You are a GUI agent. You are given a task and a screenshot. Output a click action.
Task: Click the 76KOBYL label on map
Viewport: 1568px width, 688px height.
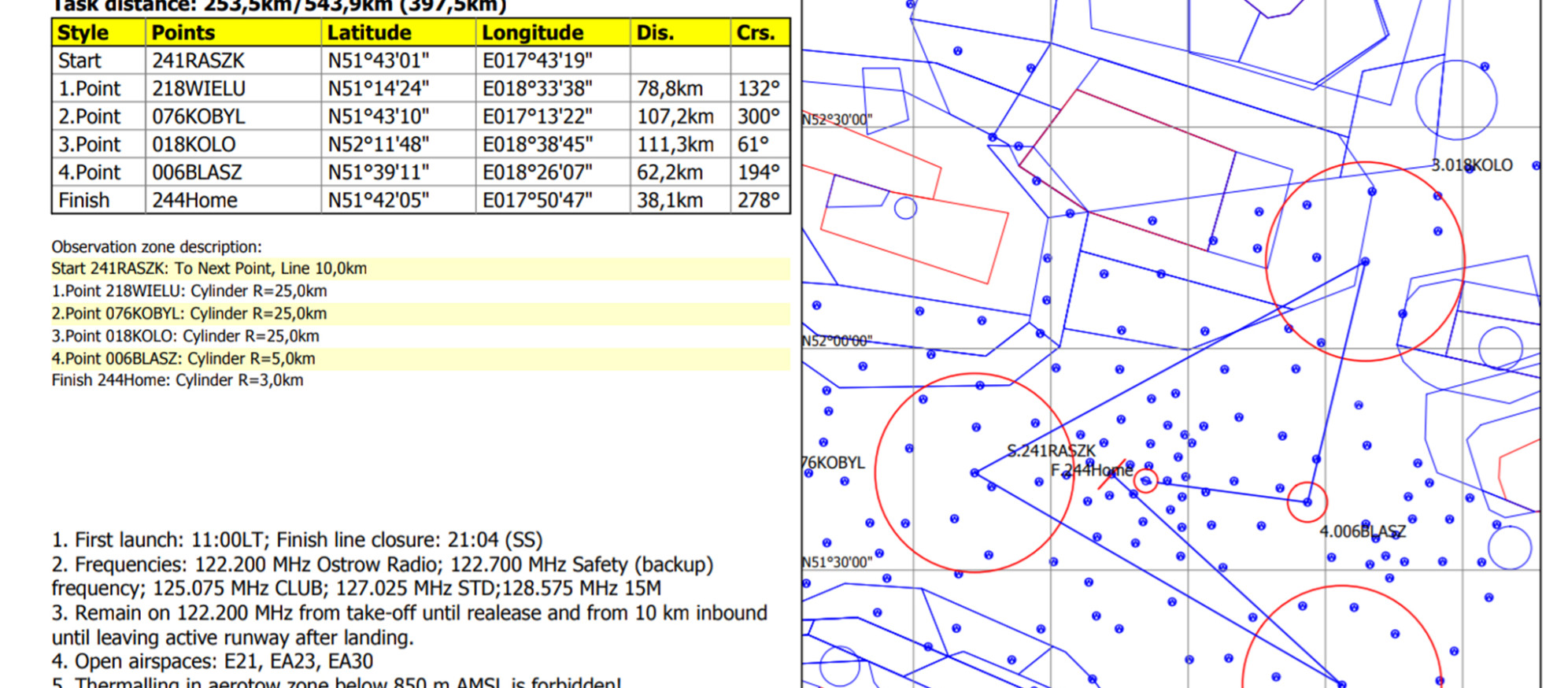click(834, 463)
